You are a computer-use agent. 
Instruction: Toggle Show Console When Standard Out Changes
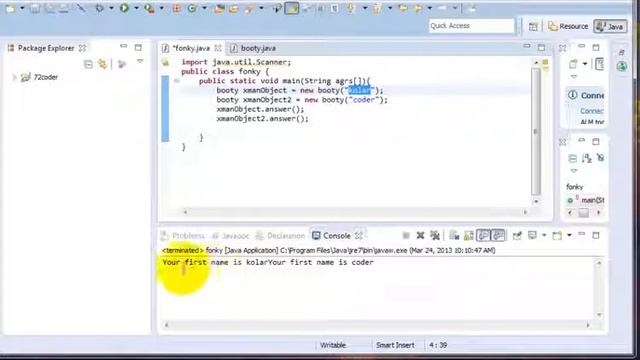tap(483, 236)
